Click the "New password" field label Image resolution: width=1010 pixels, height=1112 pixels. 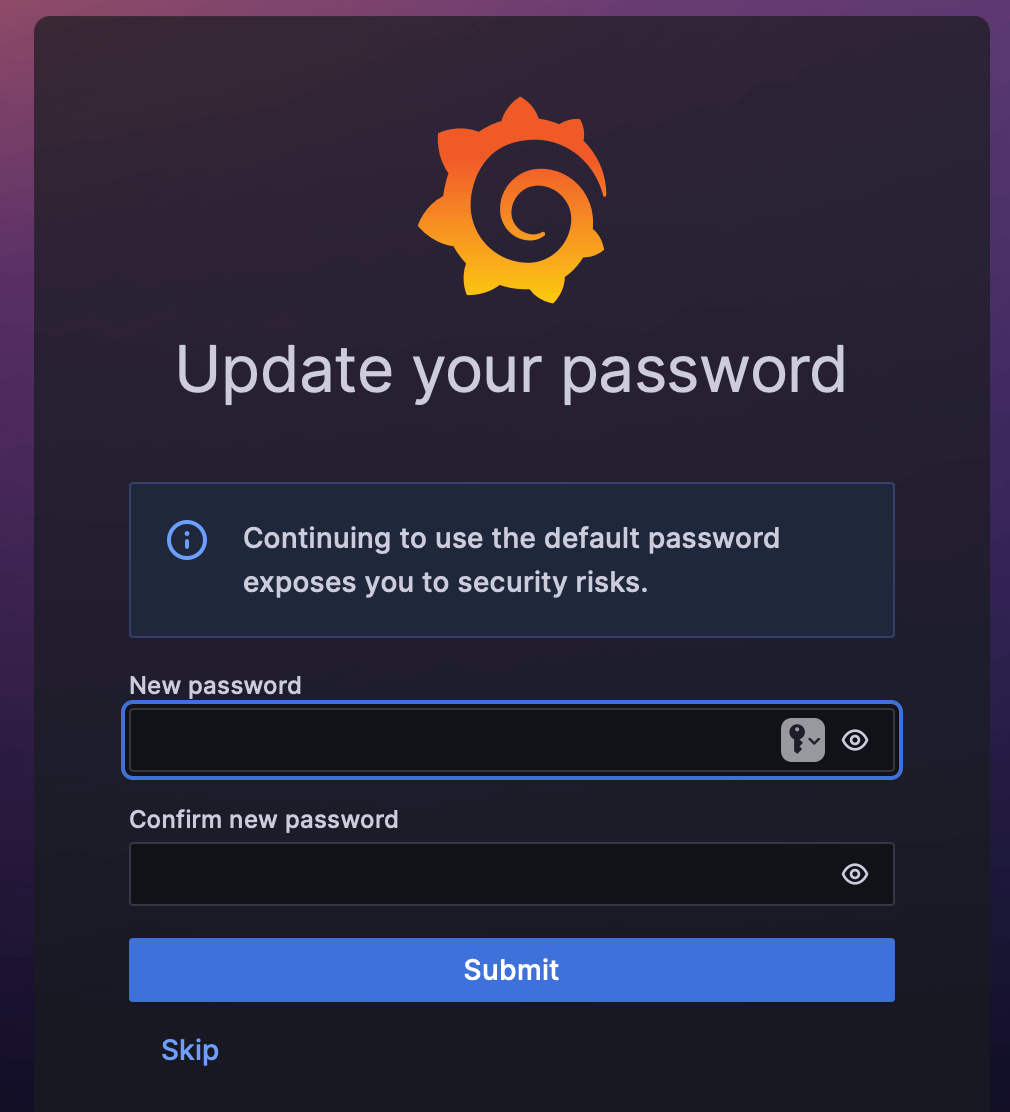pos(215,685)
